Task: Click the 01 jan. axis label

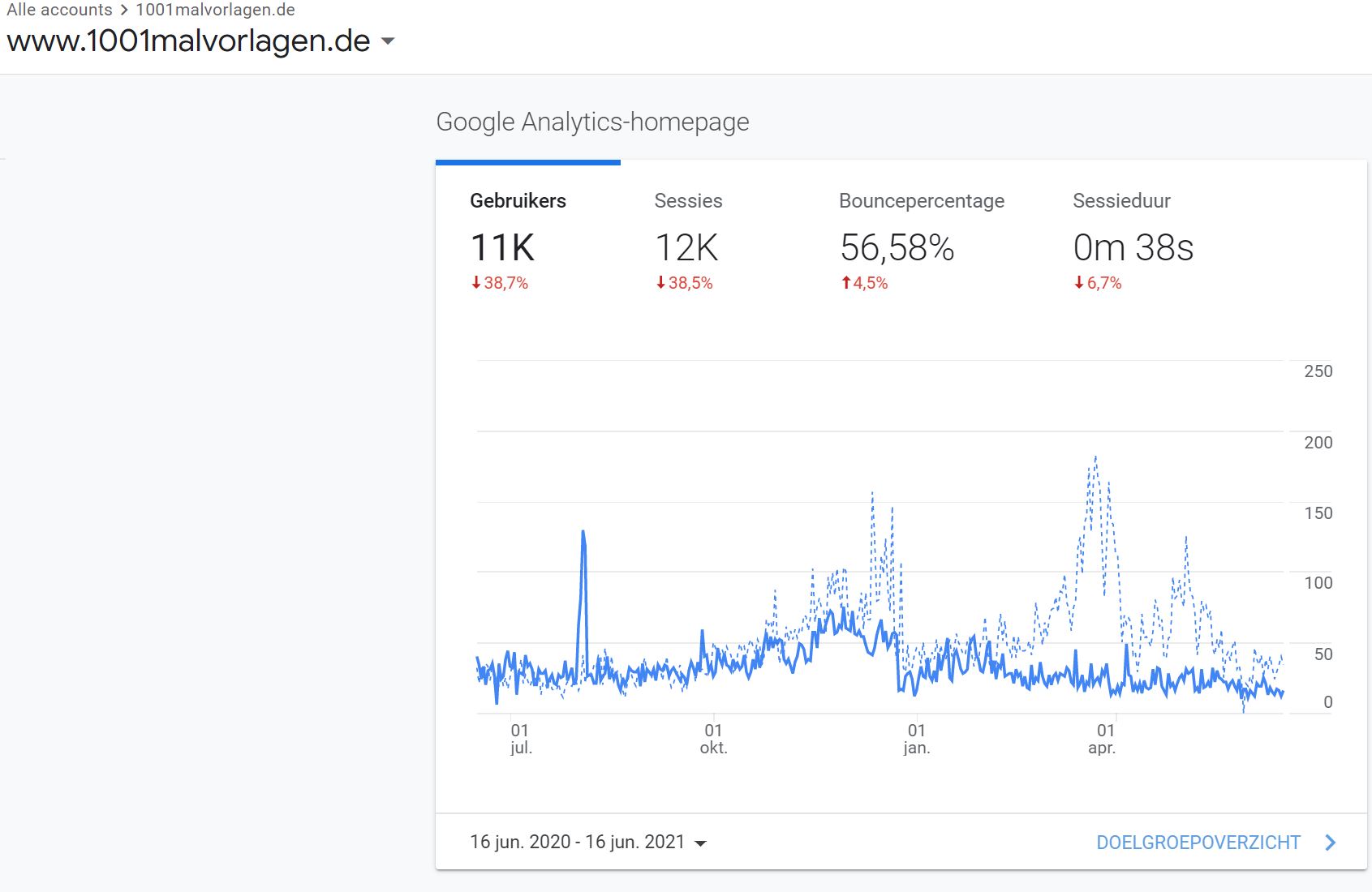Action: 916,739
